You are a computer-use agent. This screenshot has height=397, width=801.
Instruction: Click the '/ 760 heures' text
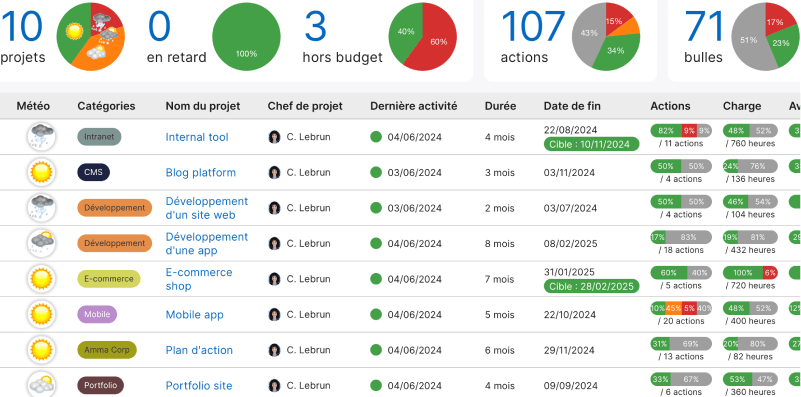pos(750,144)
